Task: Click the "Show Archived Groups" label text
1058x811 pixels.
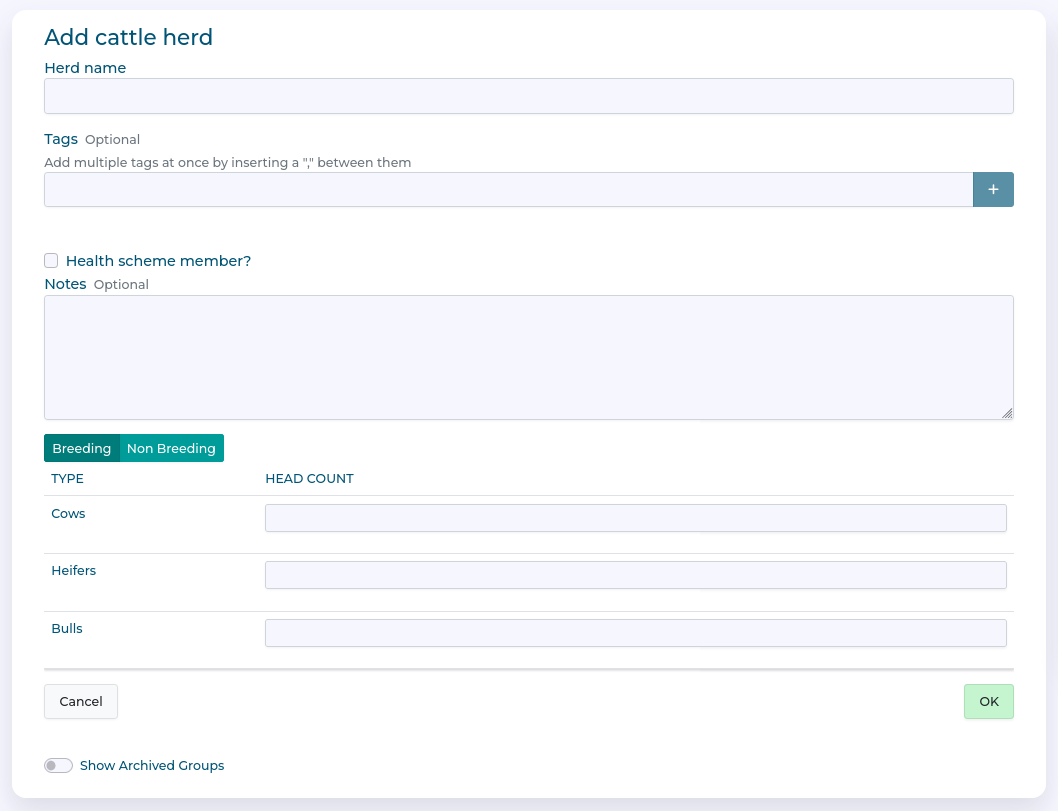Action: pyautogui.click(x=152, y=766)
